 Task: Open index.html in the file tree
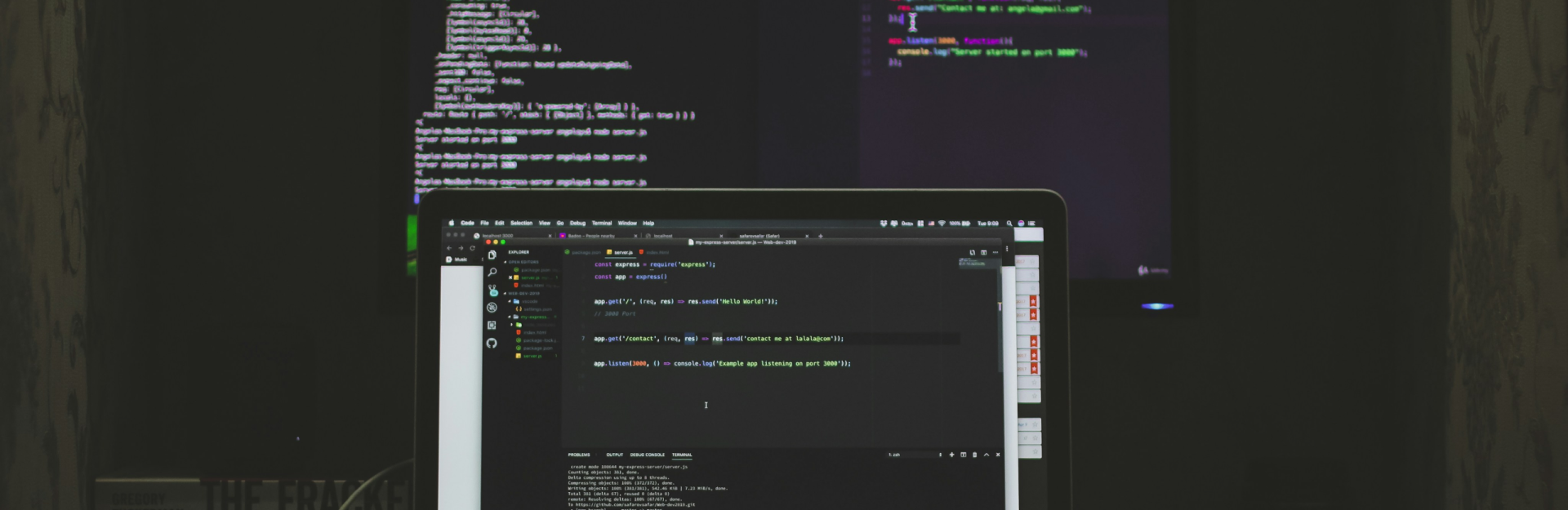534,333
